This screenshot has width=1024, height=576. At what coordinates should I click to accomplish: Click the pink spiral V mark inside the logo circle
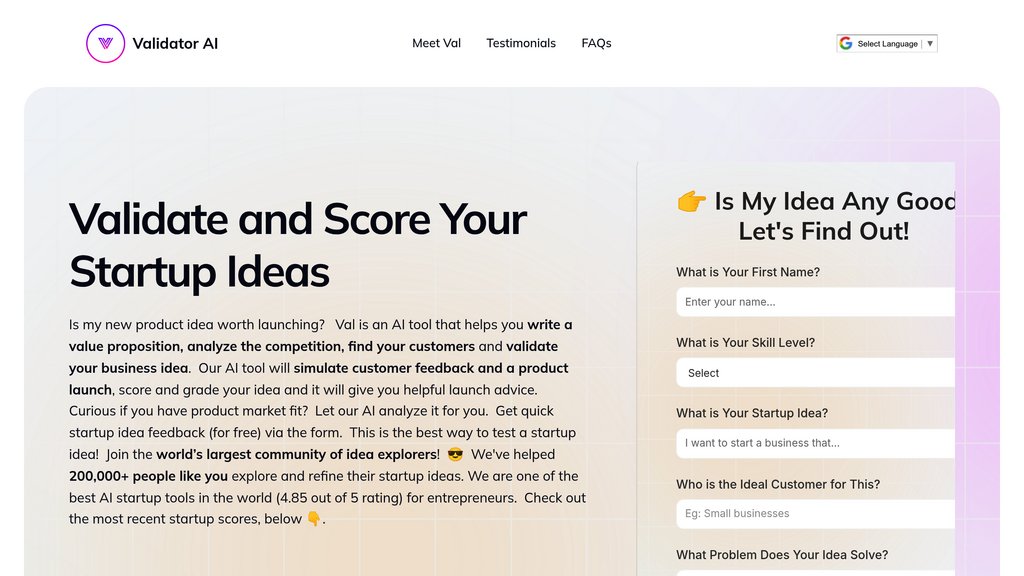point(104,43)
